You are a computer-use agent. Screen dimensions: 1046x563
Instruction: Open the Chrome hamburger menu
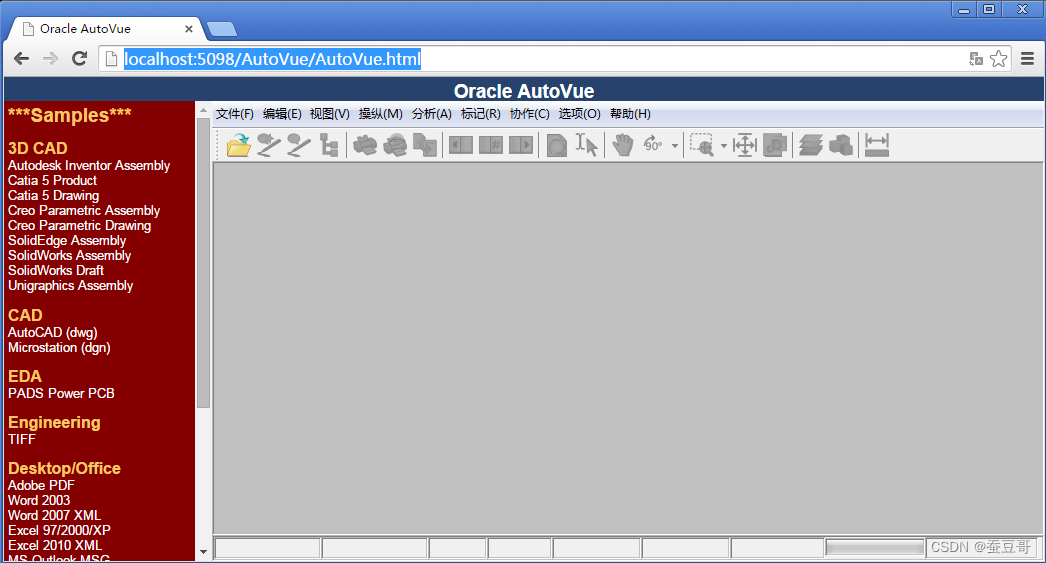click(x=1027, y=59)
